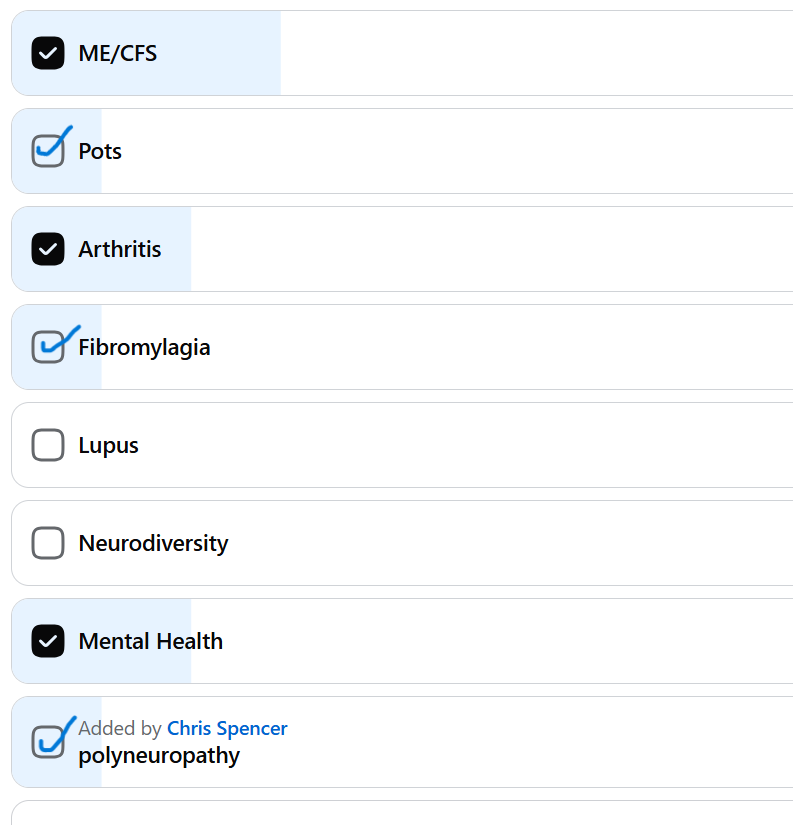The height and width of the screenshot is (825, 793).
Task: Click the polyneuropathy option text
Action: [x=159, y=756]
